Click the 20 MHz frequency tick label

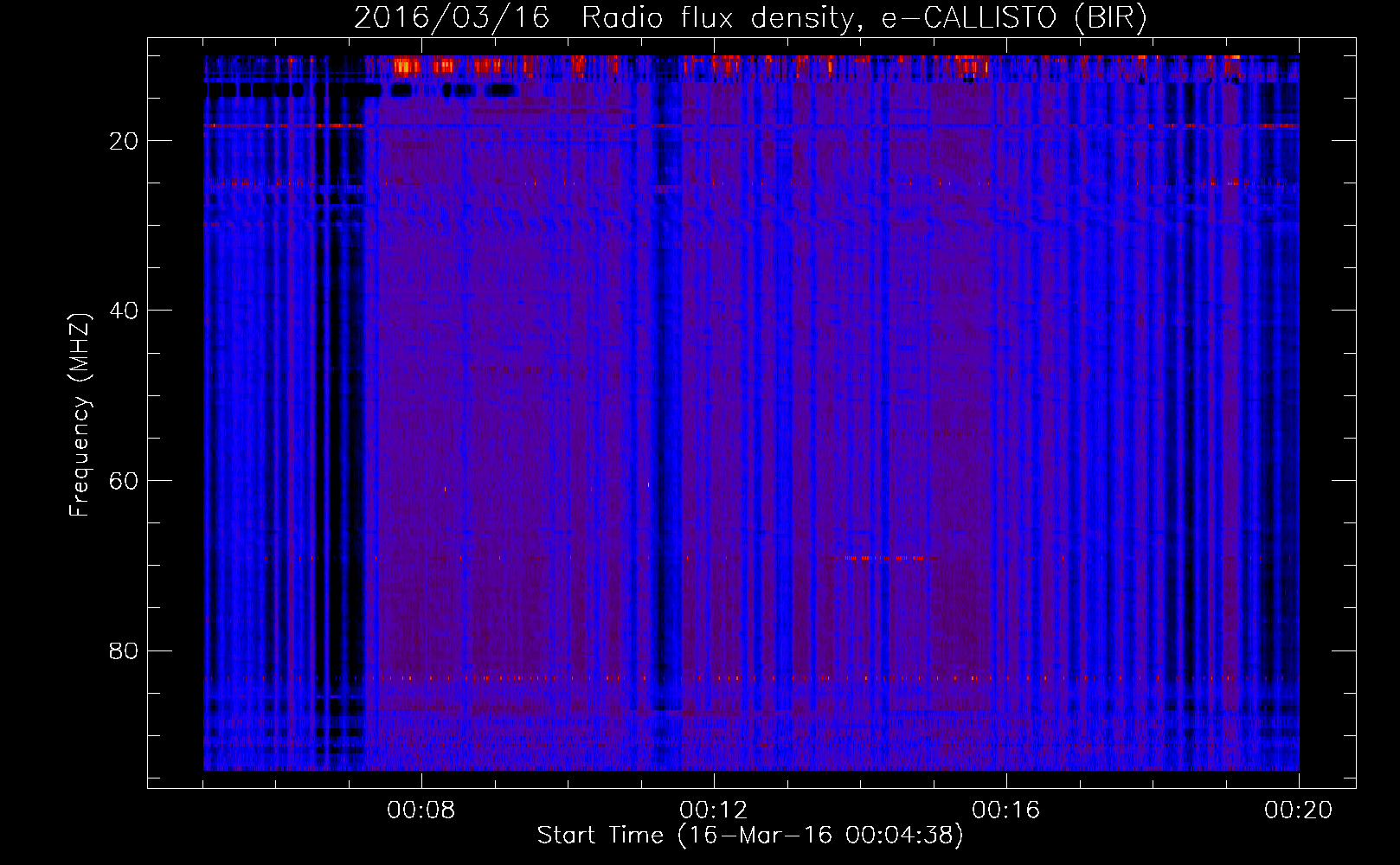124,141
